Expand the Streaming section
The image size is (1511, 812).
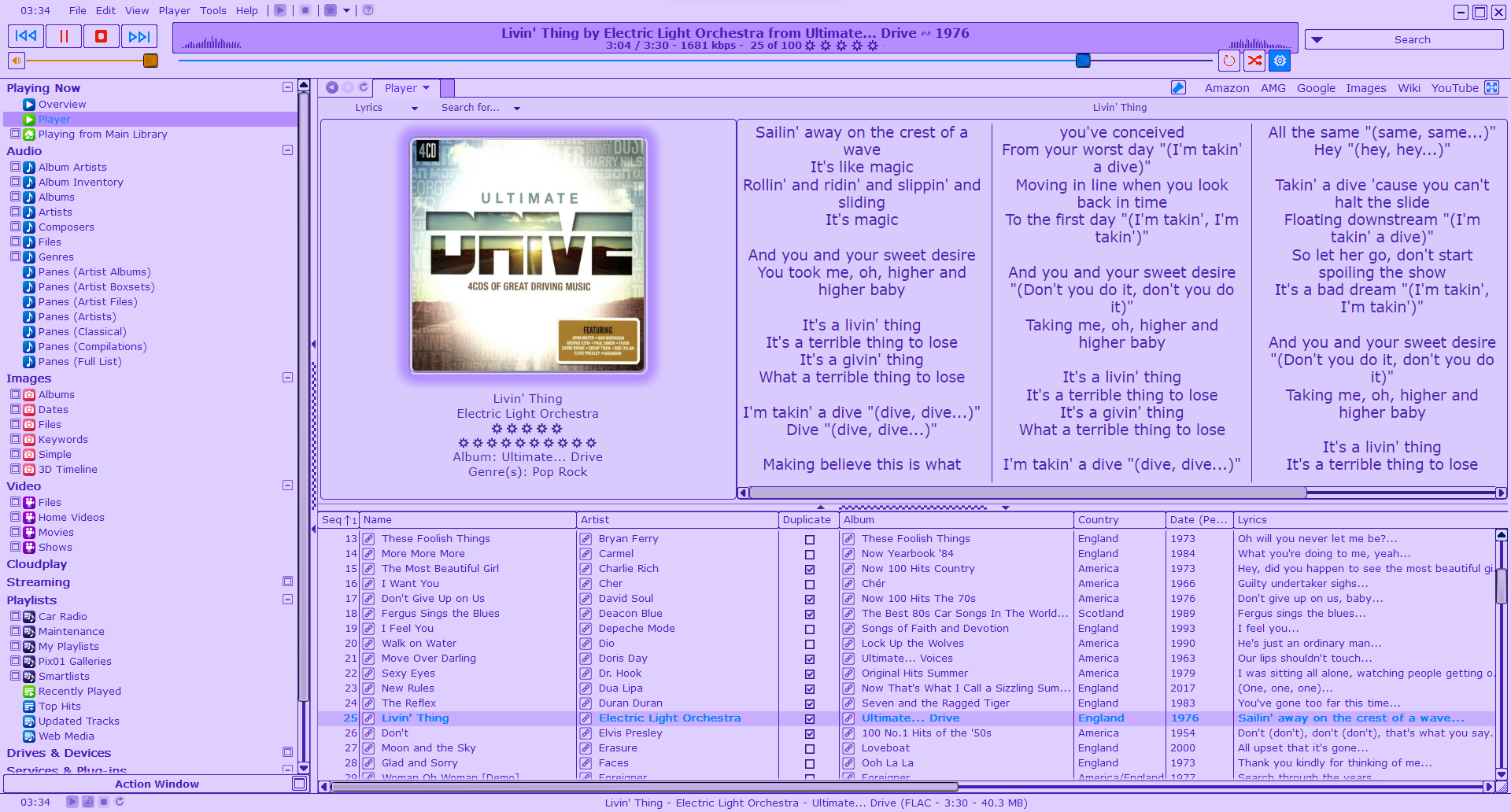[x=287, y=581]
